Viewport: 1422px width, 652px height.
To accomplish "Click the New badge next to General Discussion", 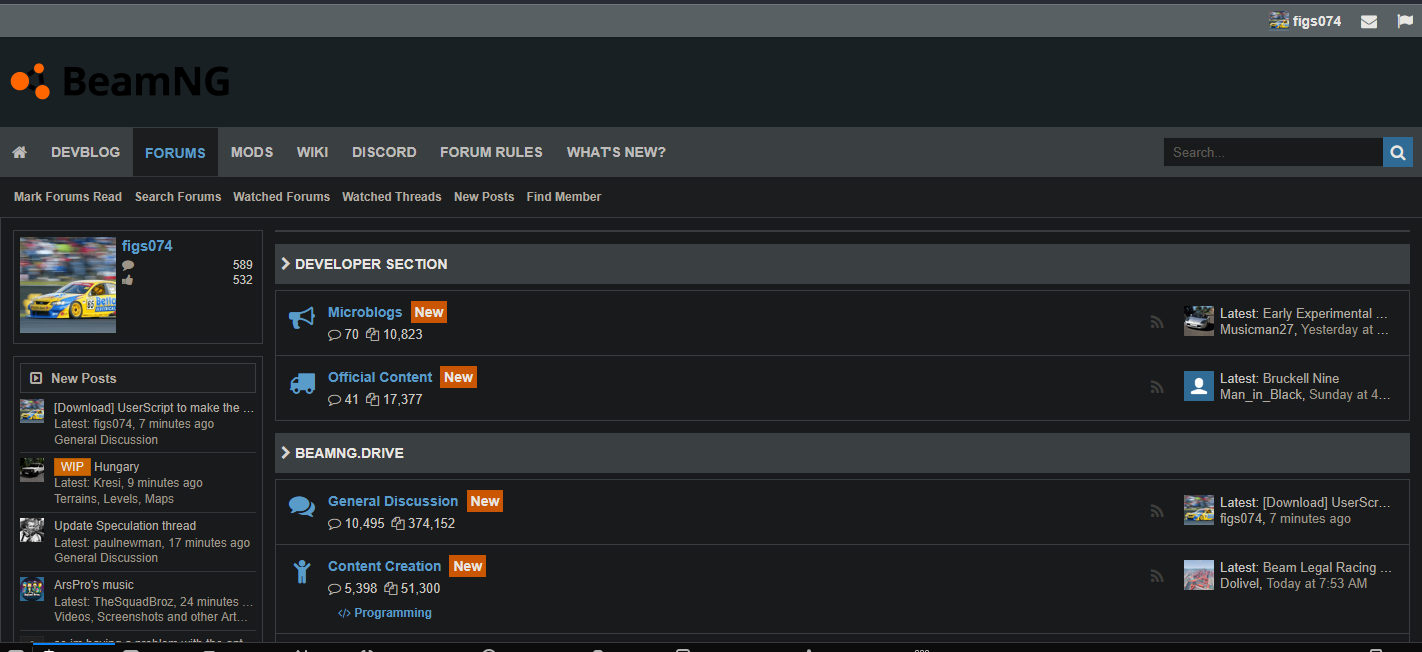I will [485, 501].
